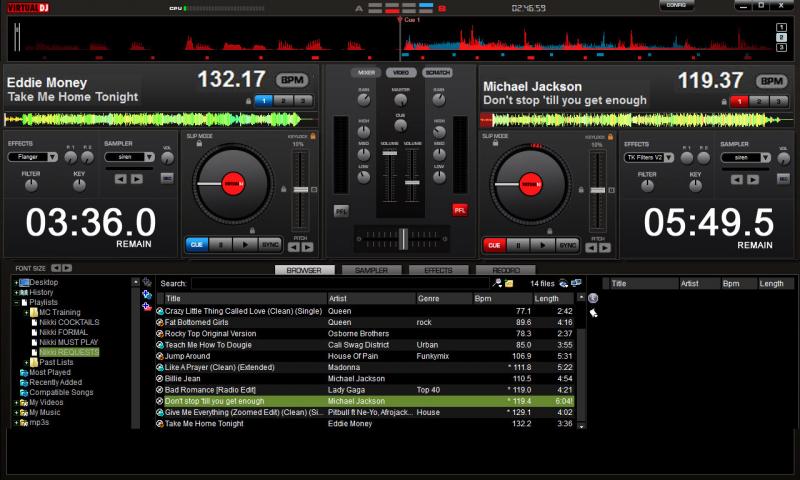This screenshot has width=800, height=480.
Task: Increase browser font size arrow
Action: pos(67,268)
